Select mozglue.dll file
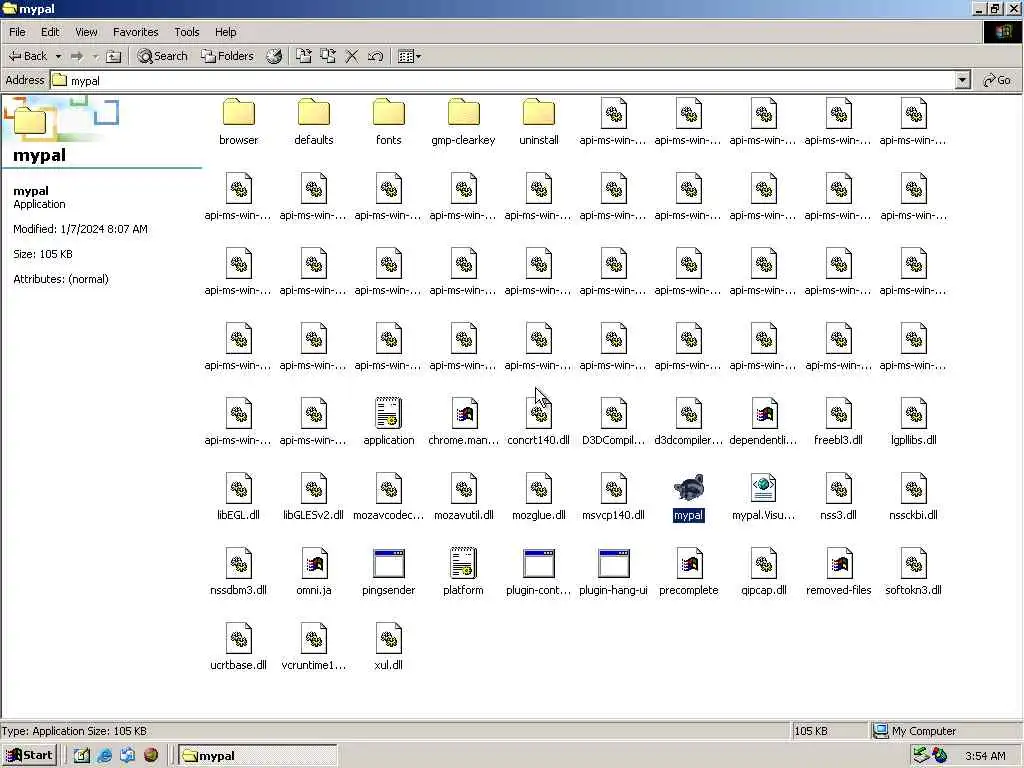1024x768 pixels. 539,497
